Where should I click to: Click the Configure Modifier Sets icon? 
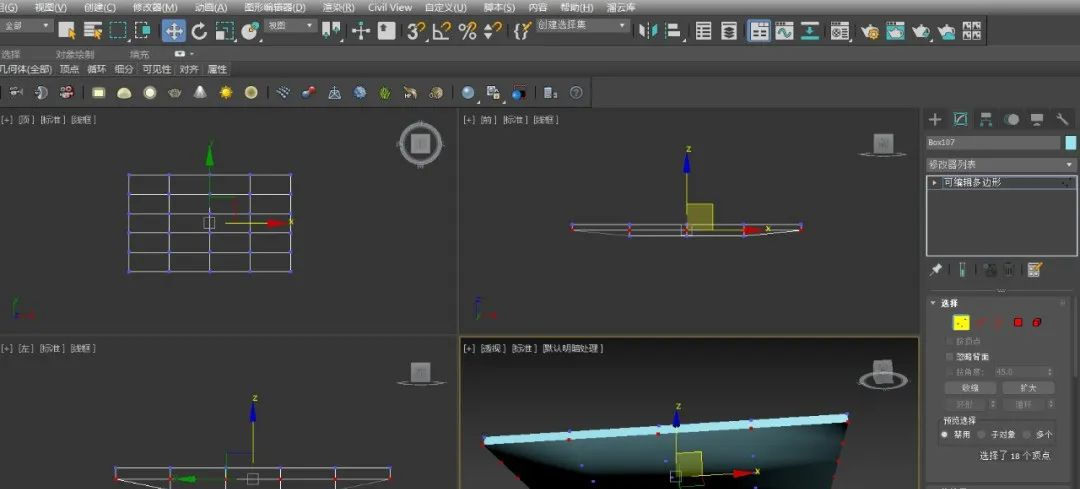click(x=1034, y=270)
